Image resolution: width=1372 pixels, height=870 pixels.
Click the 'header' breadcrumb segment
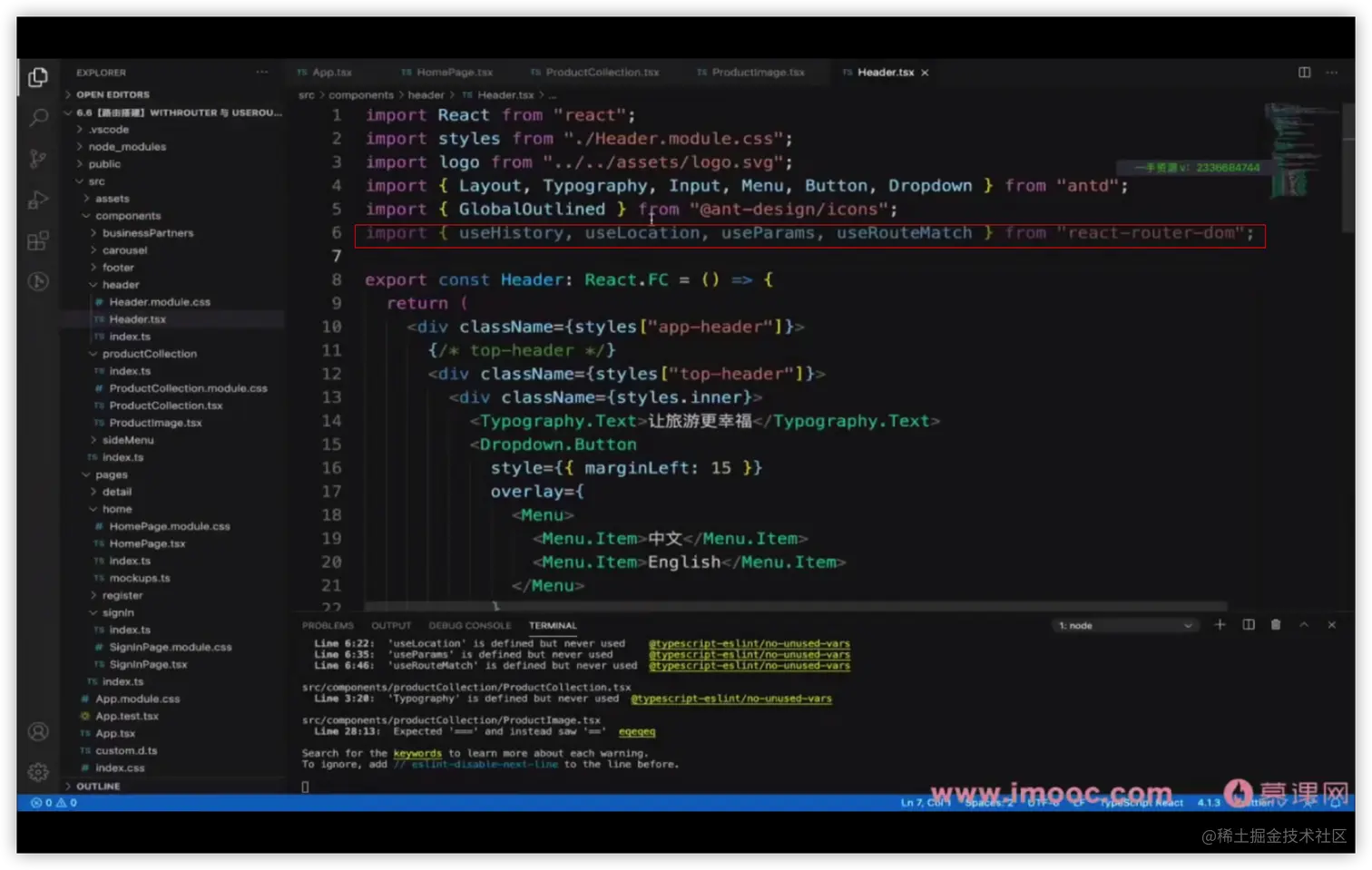pyautogui.click(x=426, y=95)
